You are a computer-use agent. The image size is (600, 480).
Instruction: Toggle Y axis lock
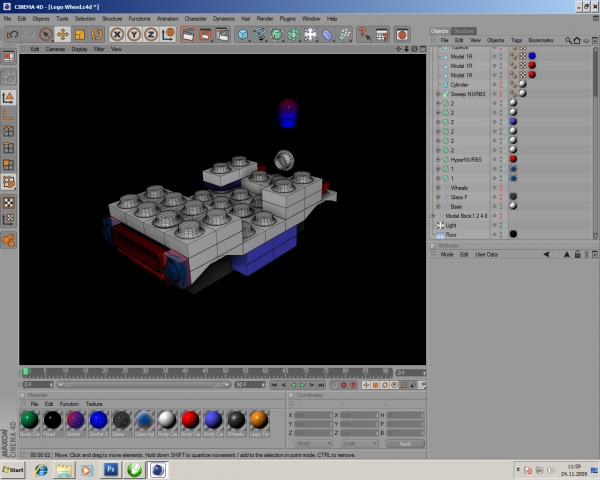(x=134, y=35)
